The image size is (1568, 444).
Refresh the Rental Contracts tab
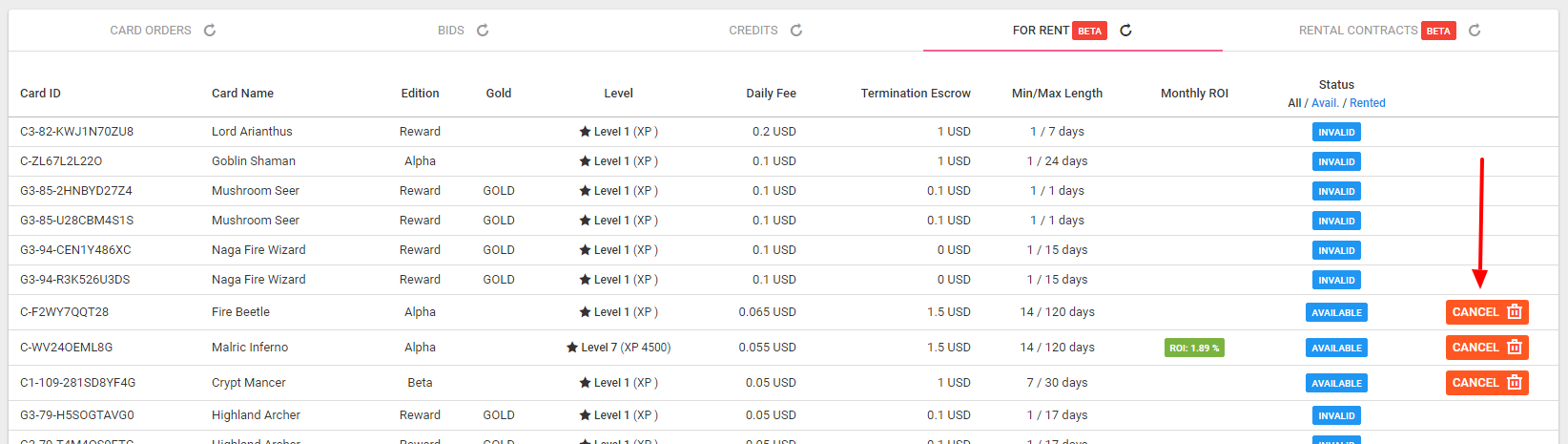tap(1475, 31)
